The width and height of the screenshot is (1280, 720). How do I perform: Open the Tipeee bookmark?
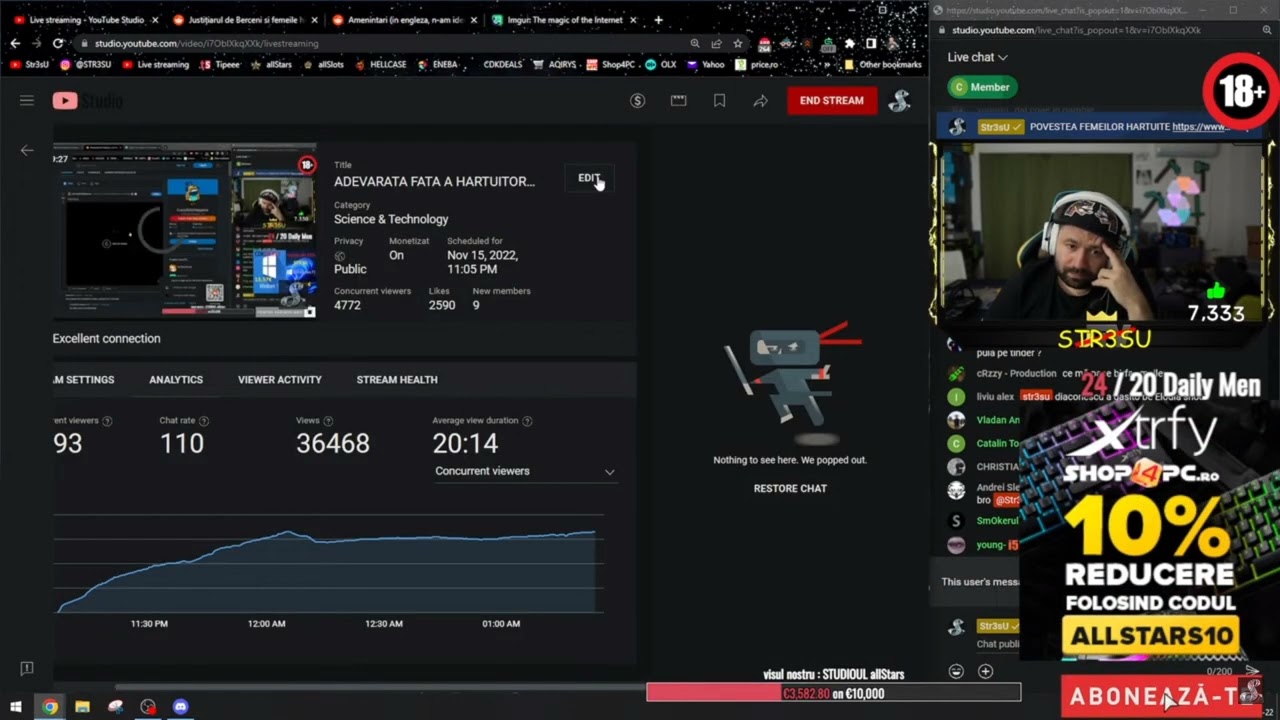click(x=220, y=64)
